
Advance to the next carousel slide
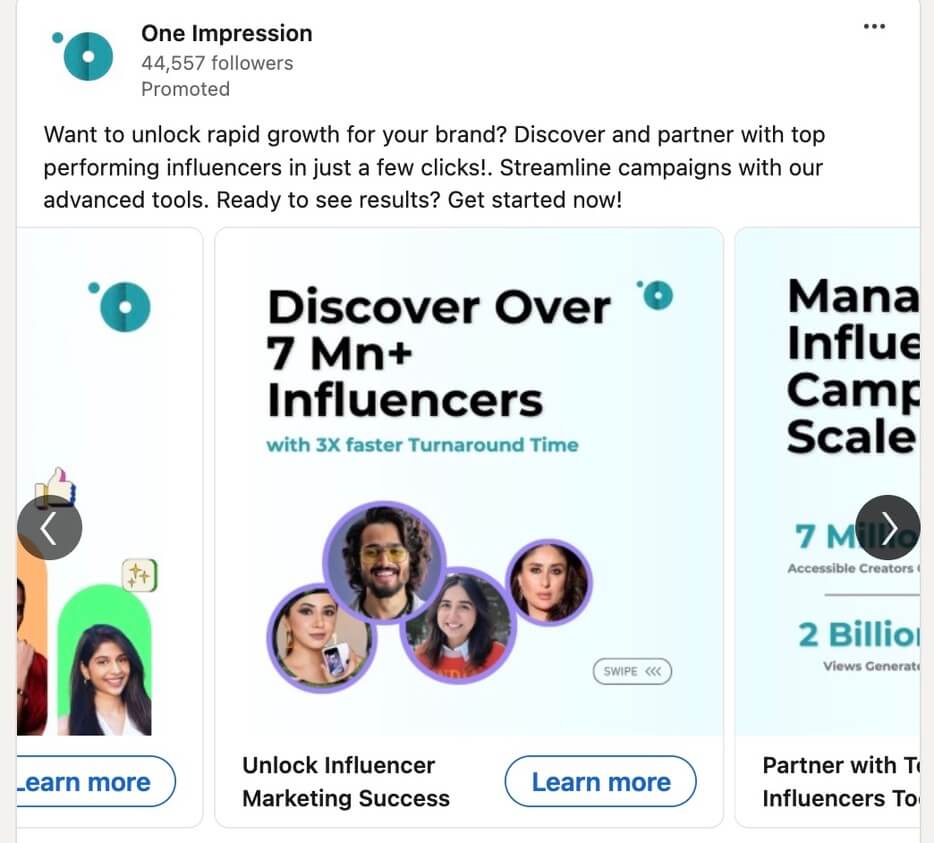tap(888, 527)
